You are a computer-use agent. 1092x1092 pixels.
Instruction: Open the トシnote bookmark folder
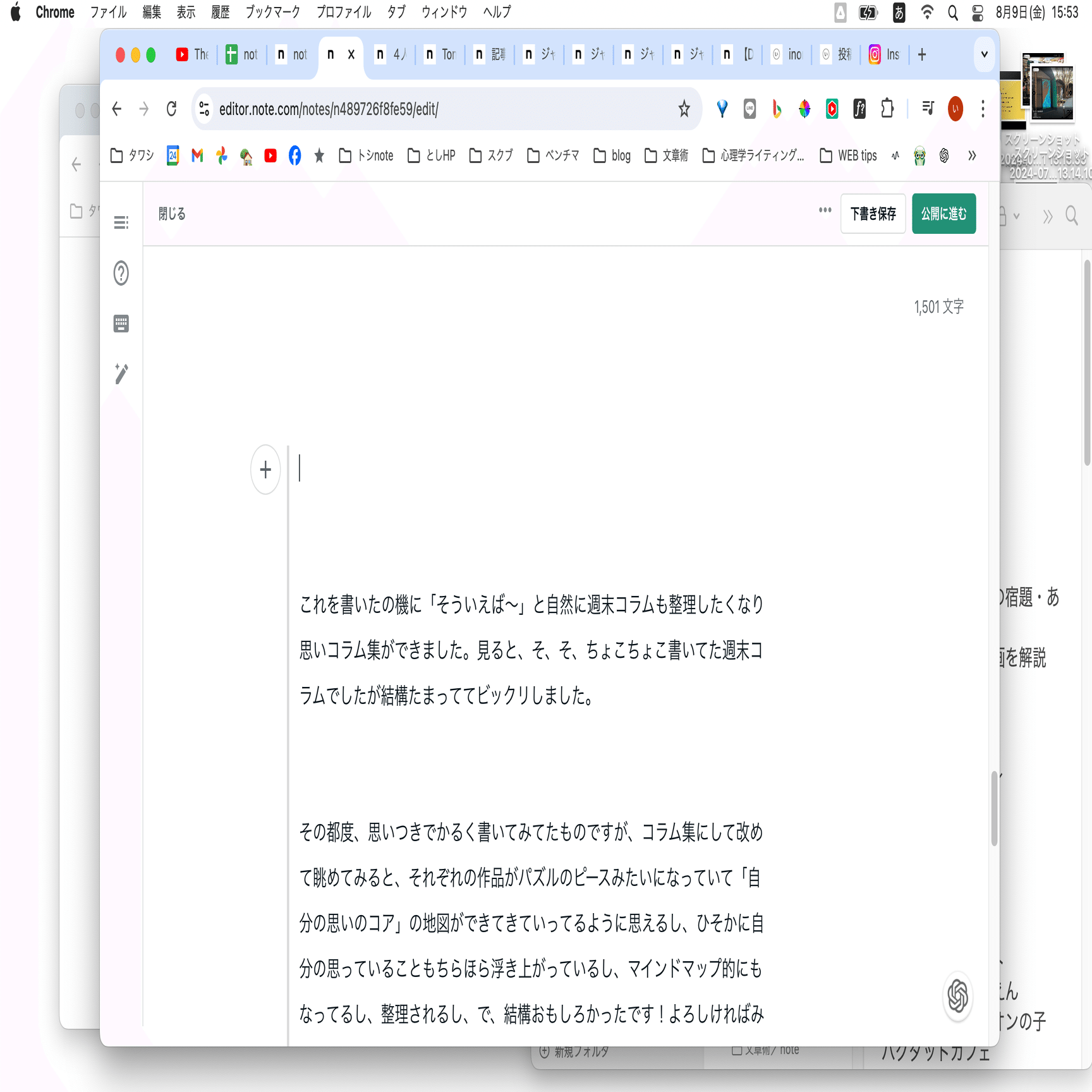click(x=366, y=155)
